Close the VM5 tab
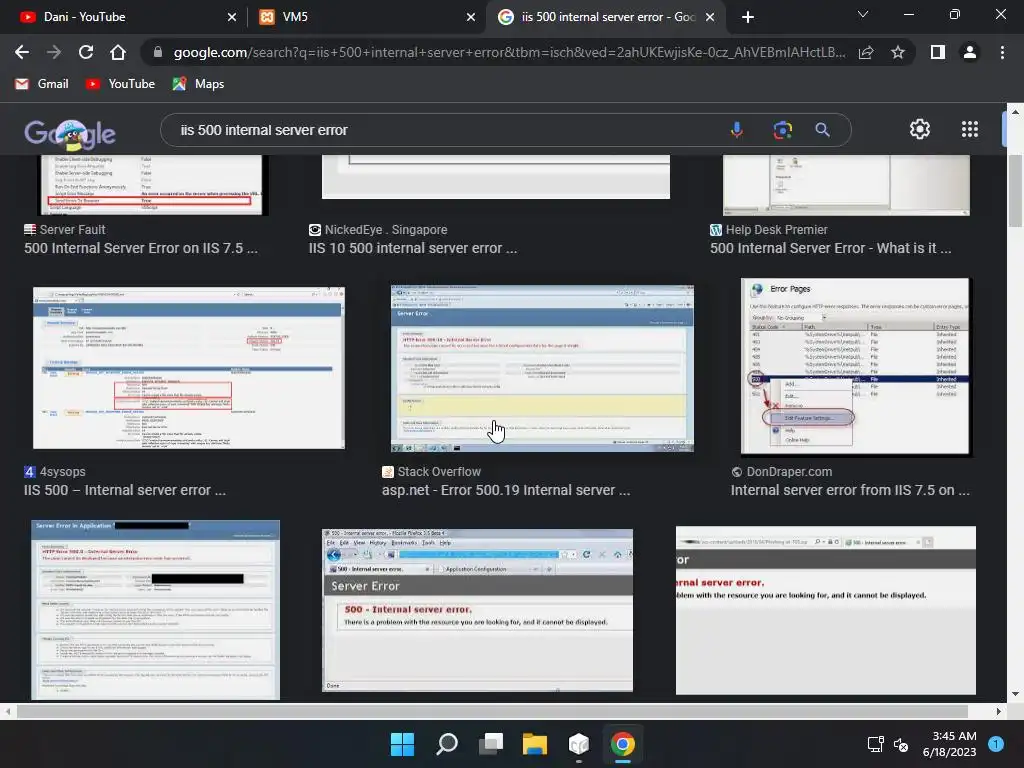The height and width of the screenshot is (768, 1024). click(x=471, y=17)
